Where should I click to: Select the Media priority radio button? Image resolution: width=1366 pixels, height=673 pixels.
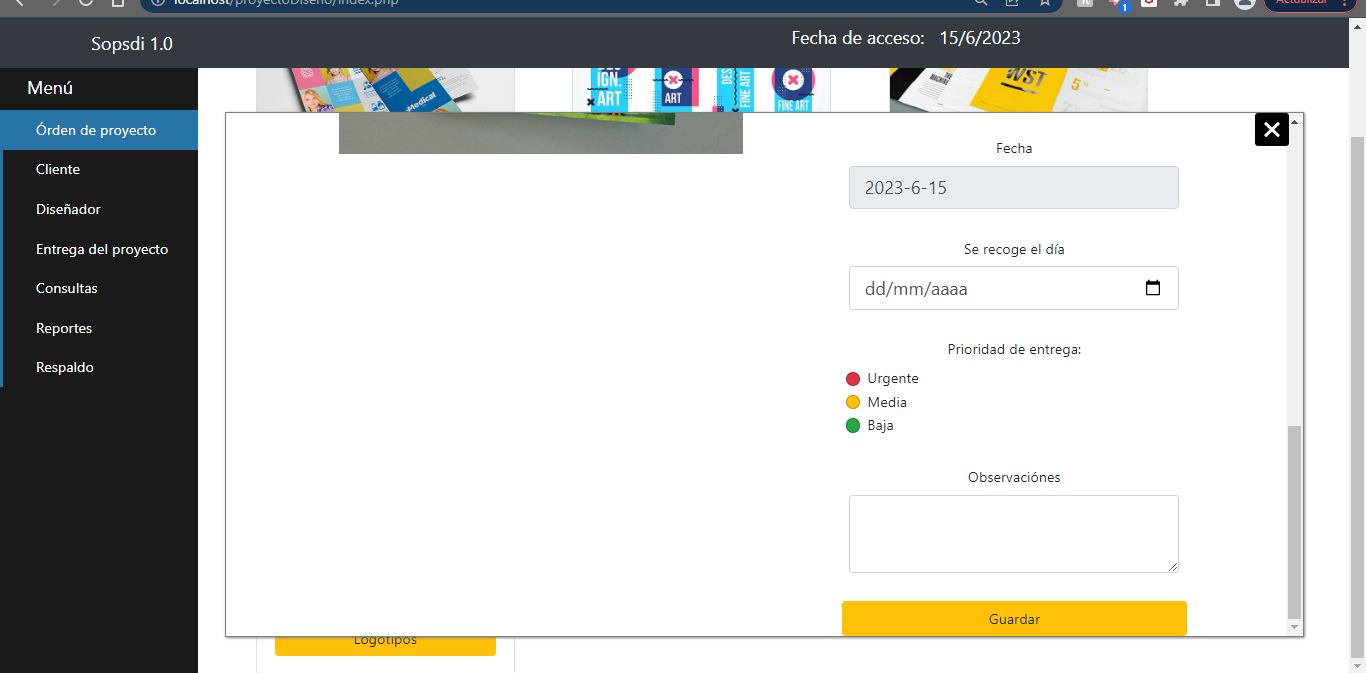click(853, 402)
